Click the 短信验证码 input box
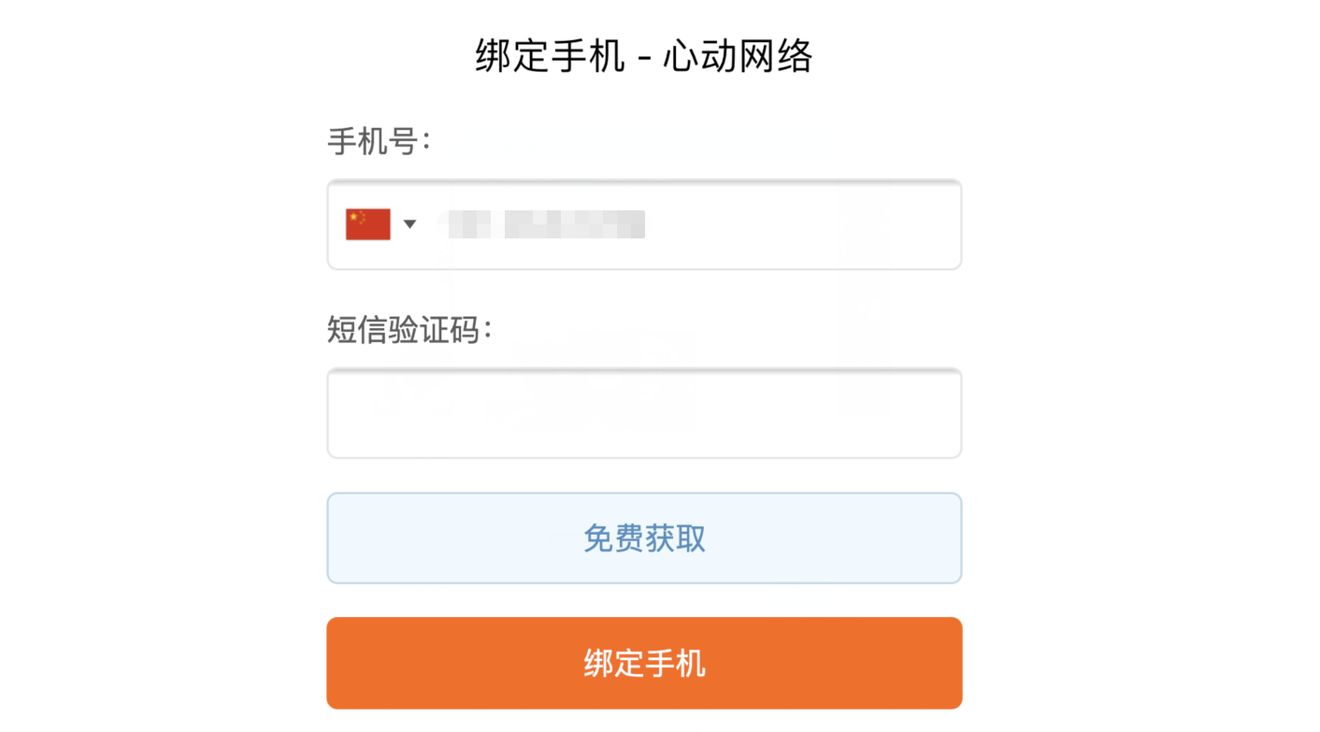 [x=644, y=413]
